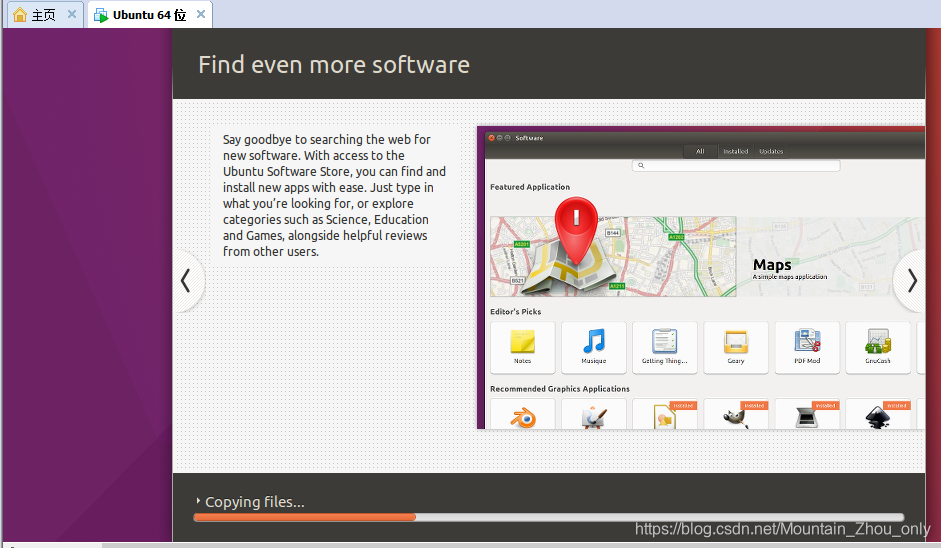Open the Installed tab in Software
Screen dimensions: 941x548
point(735,151)
